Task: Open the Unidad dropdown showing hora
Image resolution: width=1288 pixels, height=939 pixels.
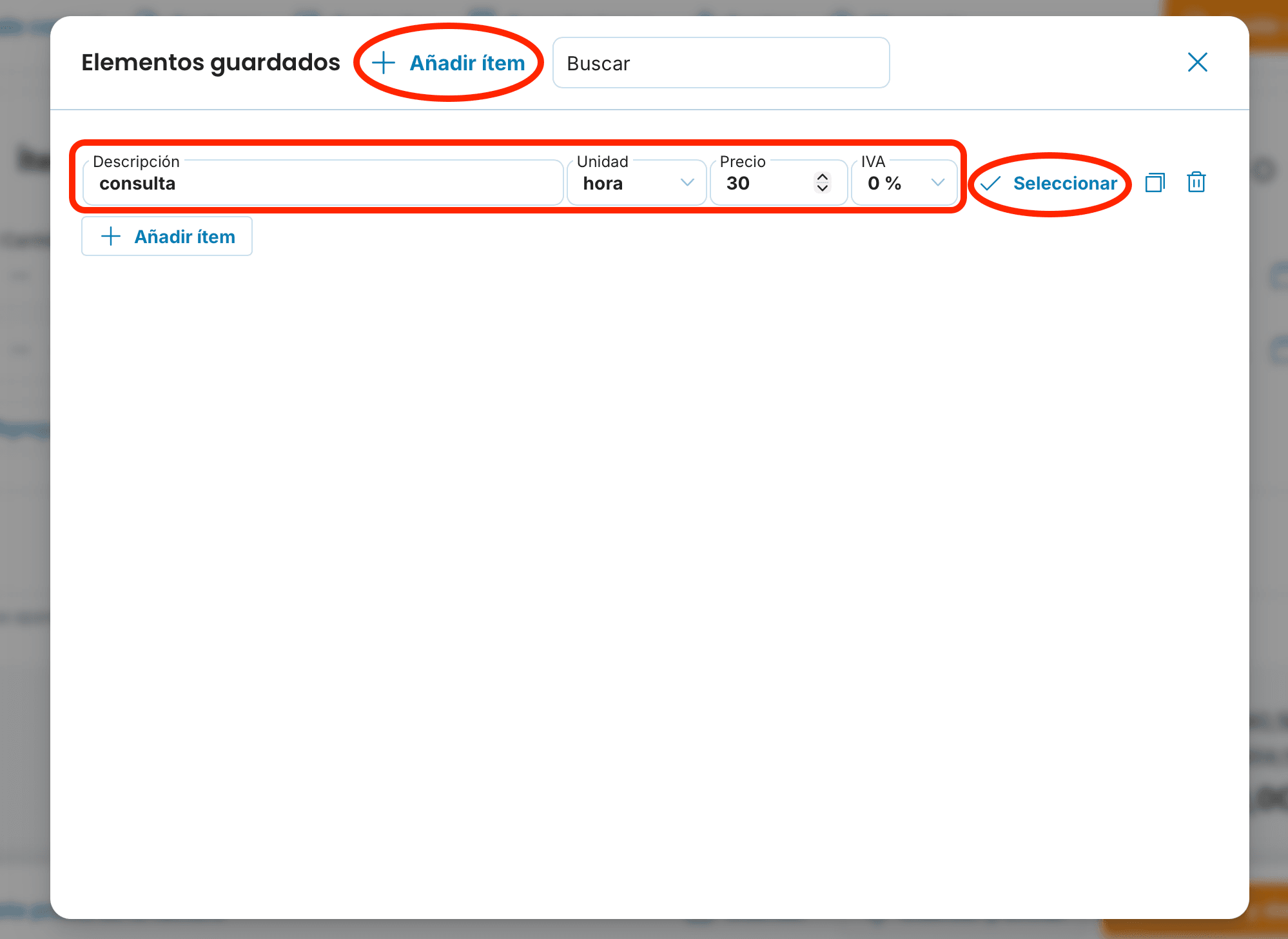Action: click(637, 183)
